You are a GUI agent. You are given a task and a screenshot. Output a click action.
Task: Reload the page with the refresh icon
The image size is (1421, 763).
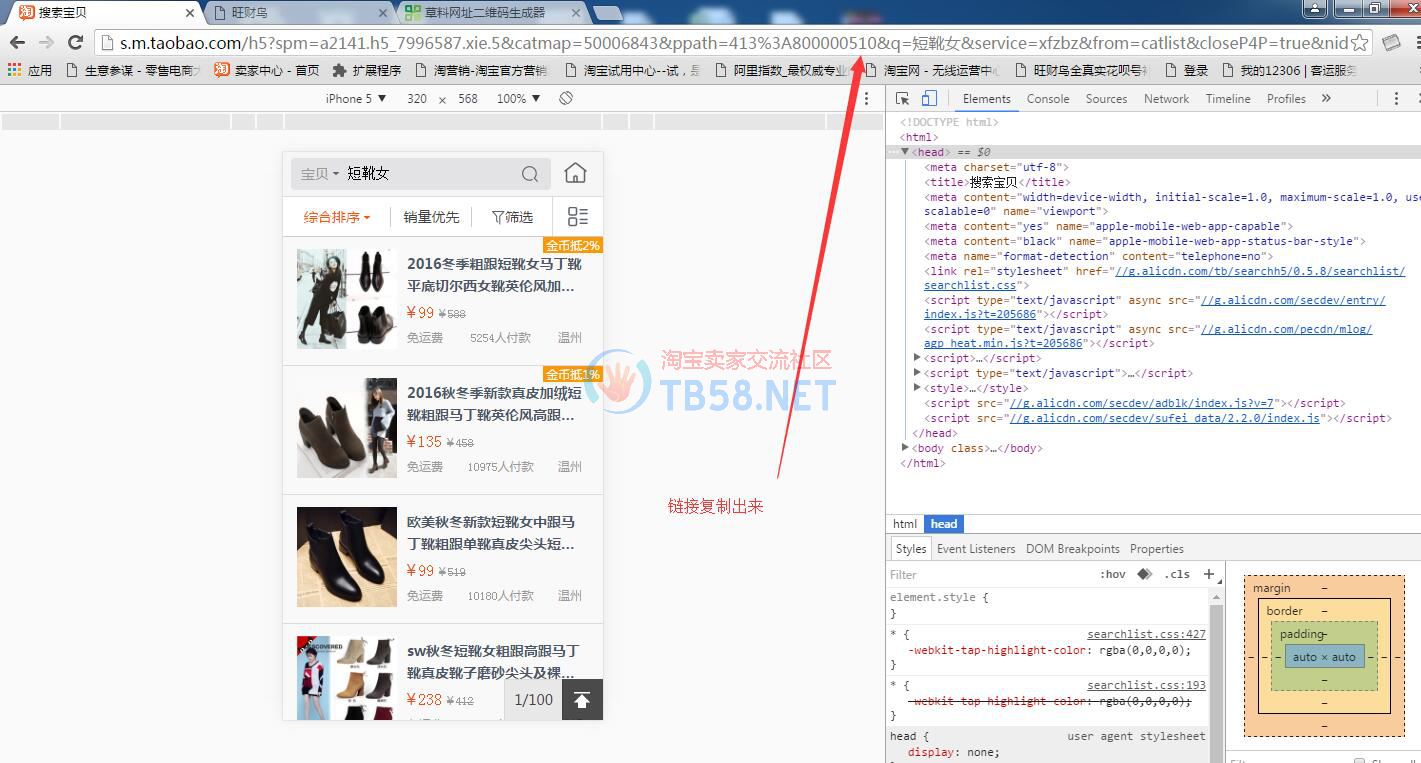point(75,42)
